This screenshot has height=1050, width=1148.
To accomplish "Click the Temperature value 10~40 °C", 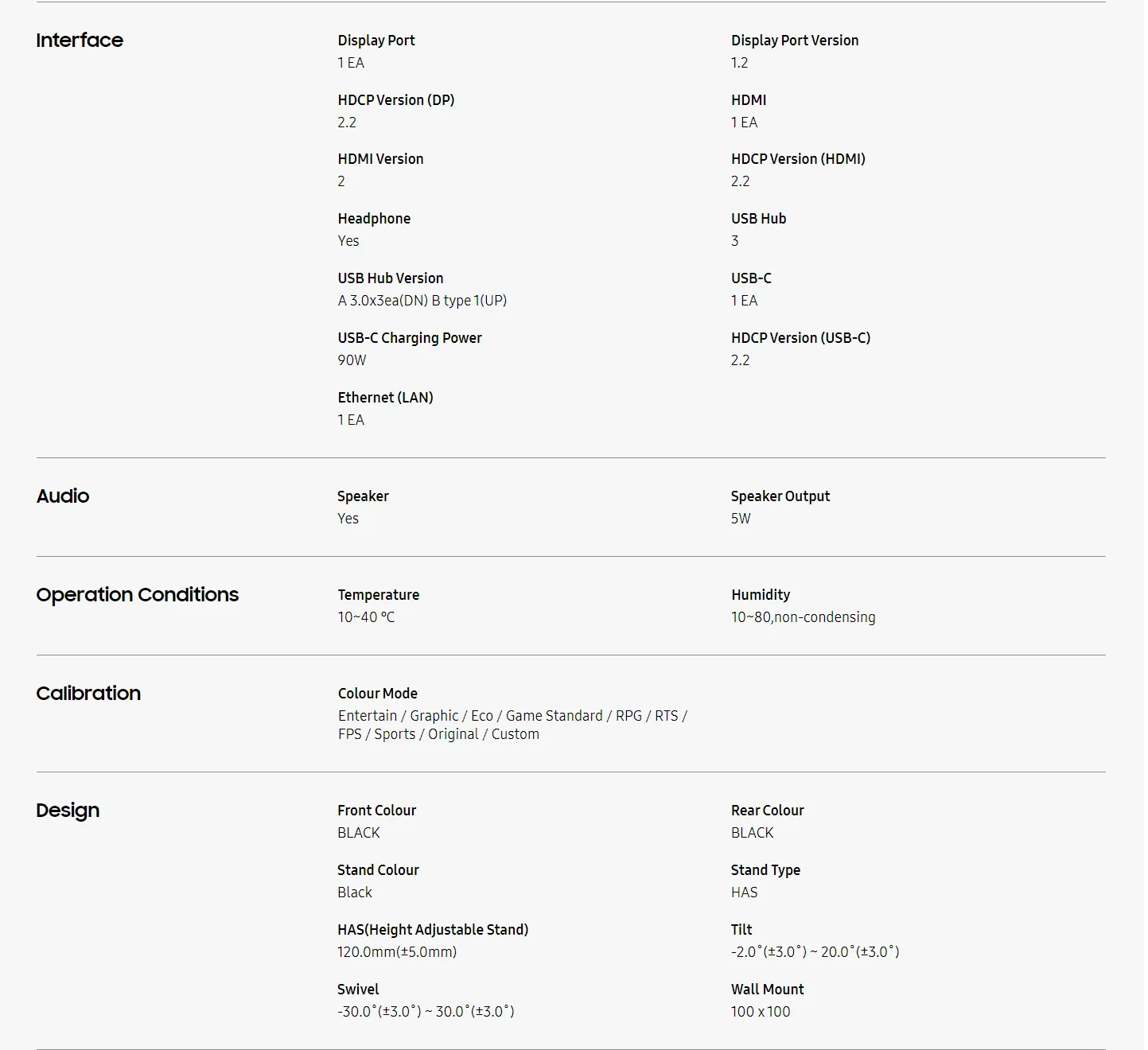I will (366, 617).
